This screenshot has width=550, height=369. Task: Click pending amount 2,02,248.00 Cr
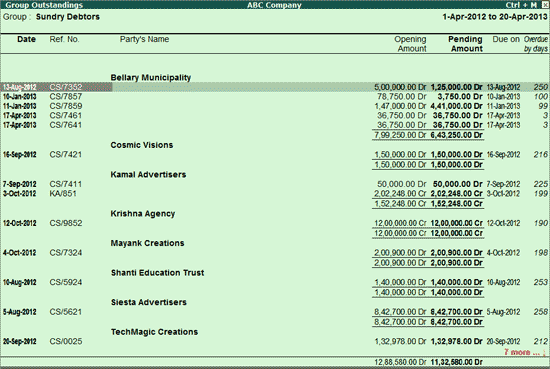pos(456,194)
